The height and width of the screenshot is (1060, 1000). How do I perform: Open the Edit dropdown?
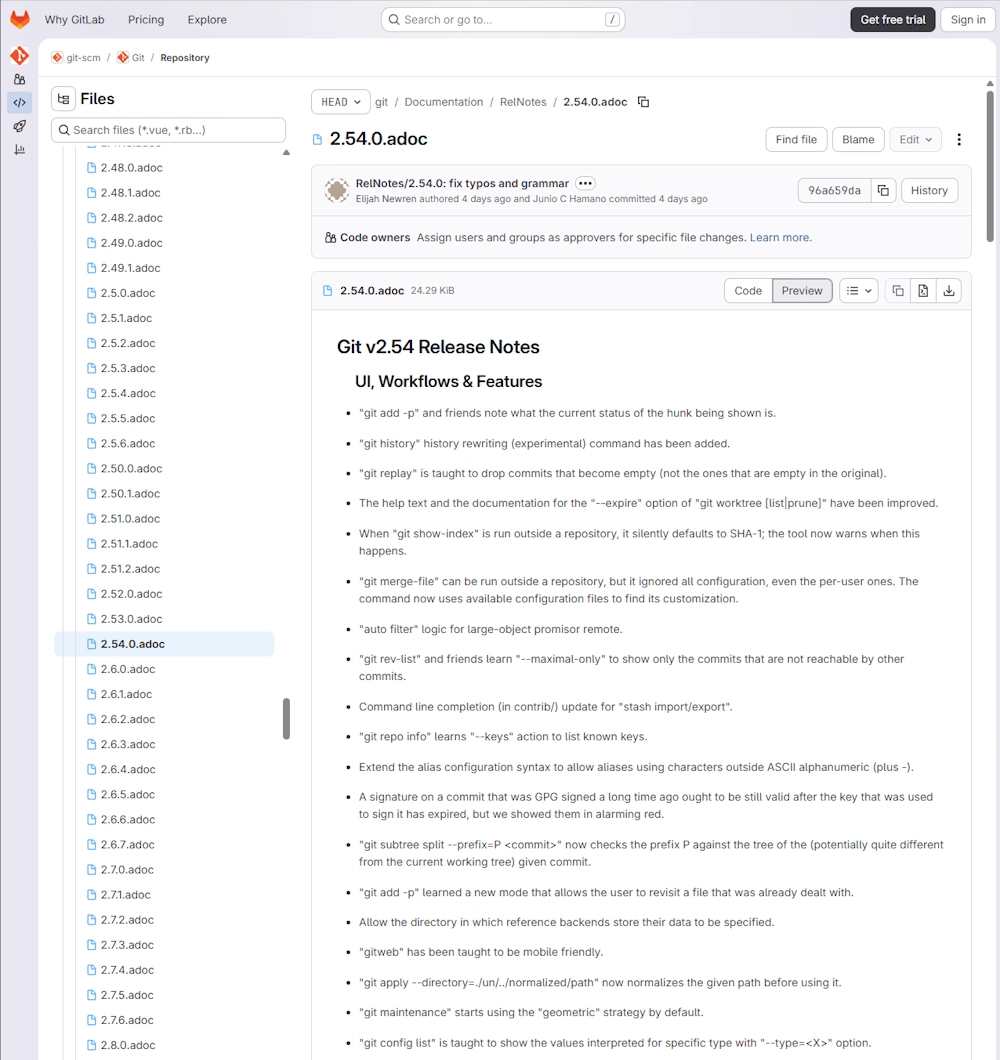pos(915,140)
